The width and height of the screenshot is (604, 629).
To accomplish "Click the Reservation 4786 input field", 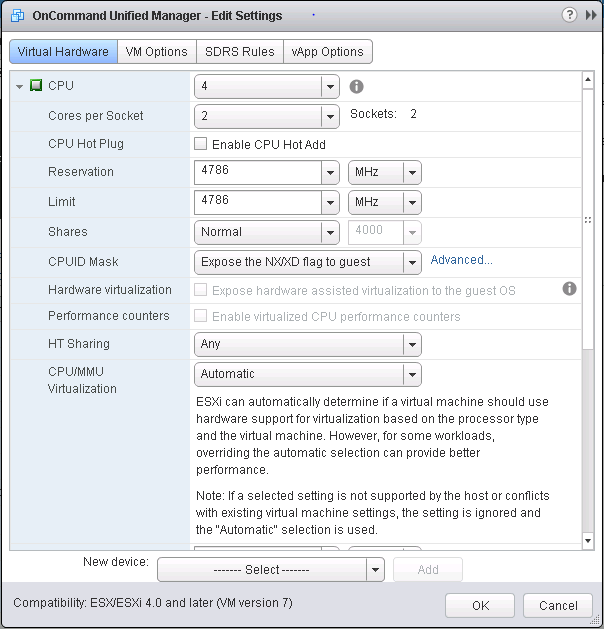I will click(x=257, y=172).
